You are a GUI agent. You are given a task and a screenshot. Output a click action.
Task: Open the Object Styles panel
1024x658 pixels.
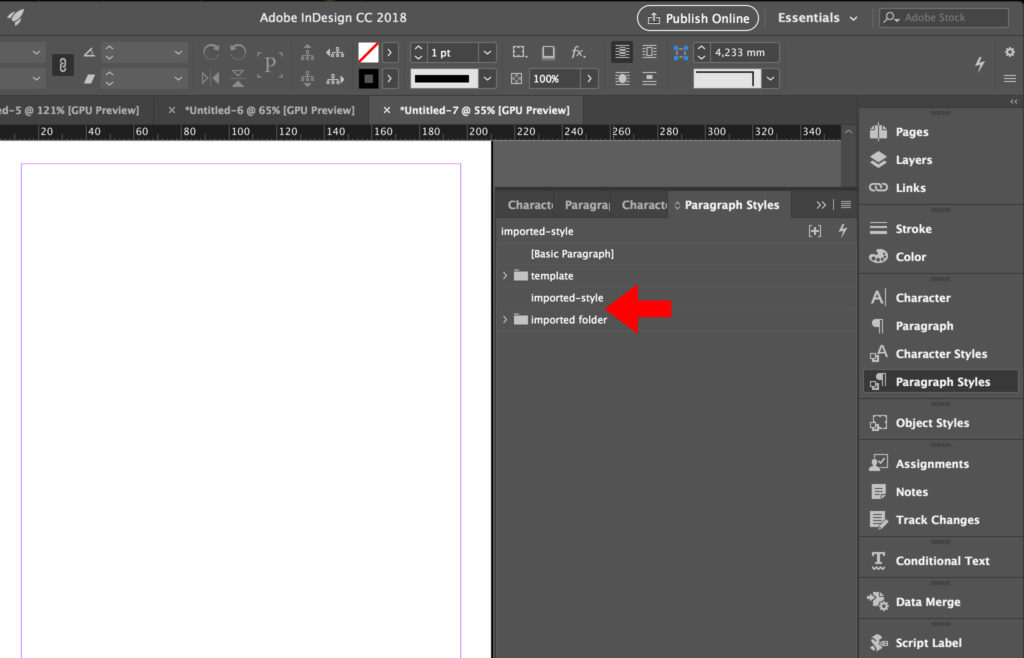(x=936, y=422)
